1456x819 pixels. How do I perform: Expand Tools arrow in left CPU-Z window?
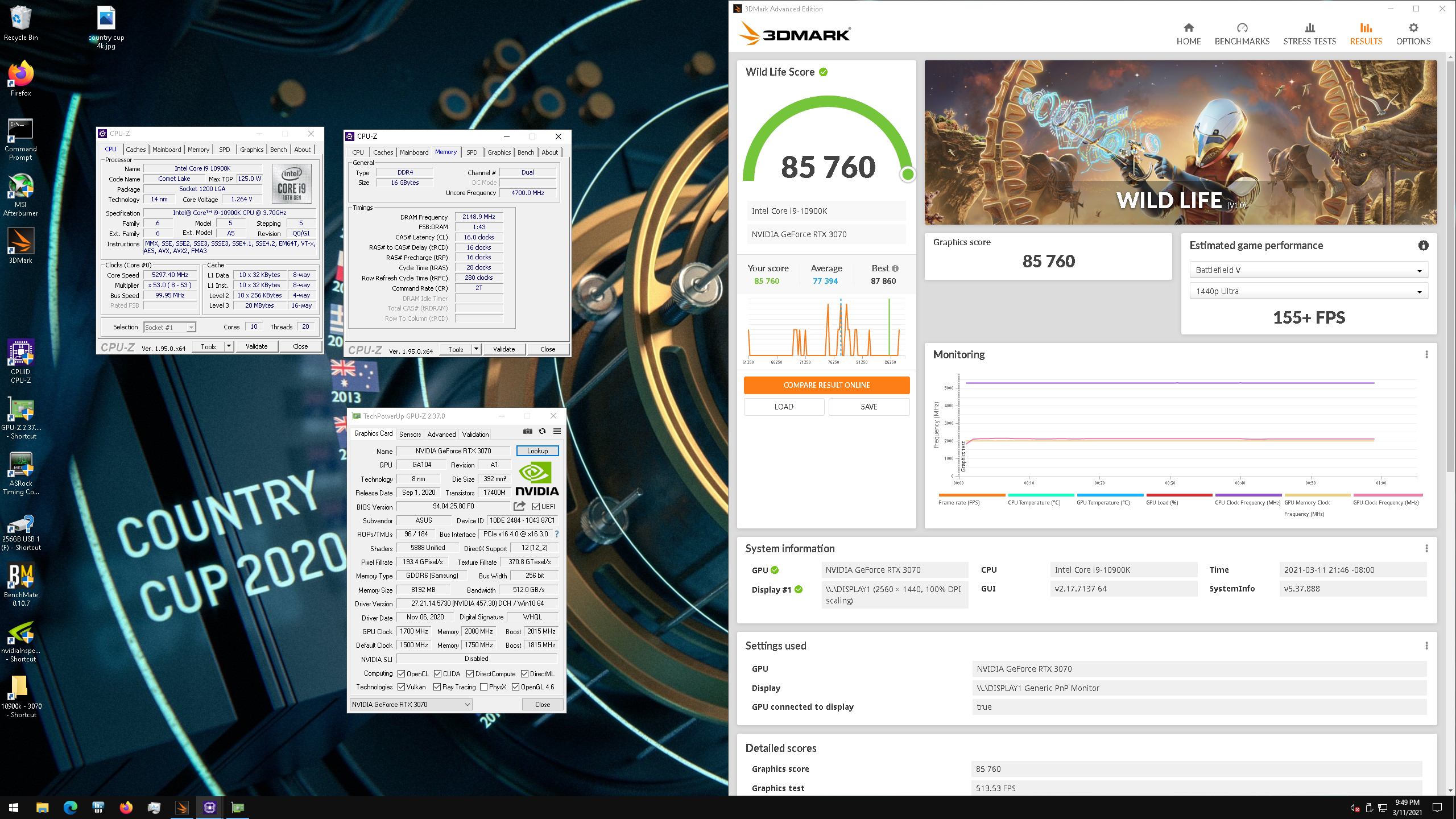(x=229, y=346)
